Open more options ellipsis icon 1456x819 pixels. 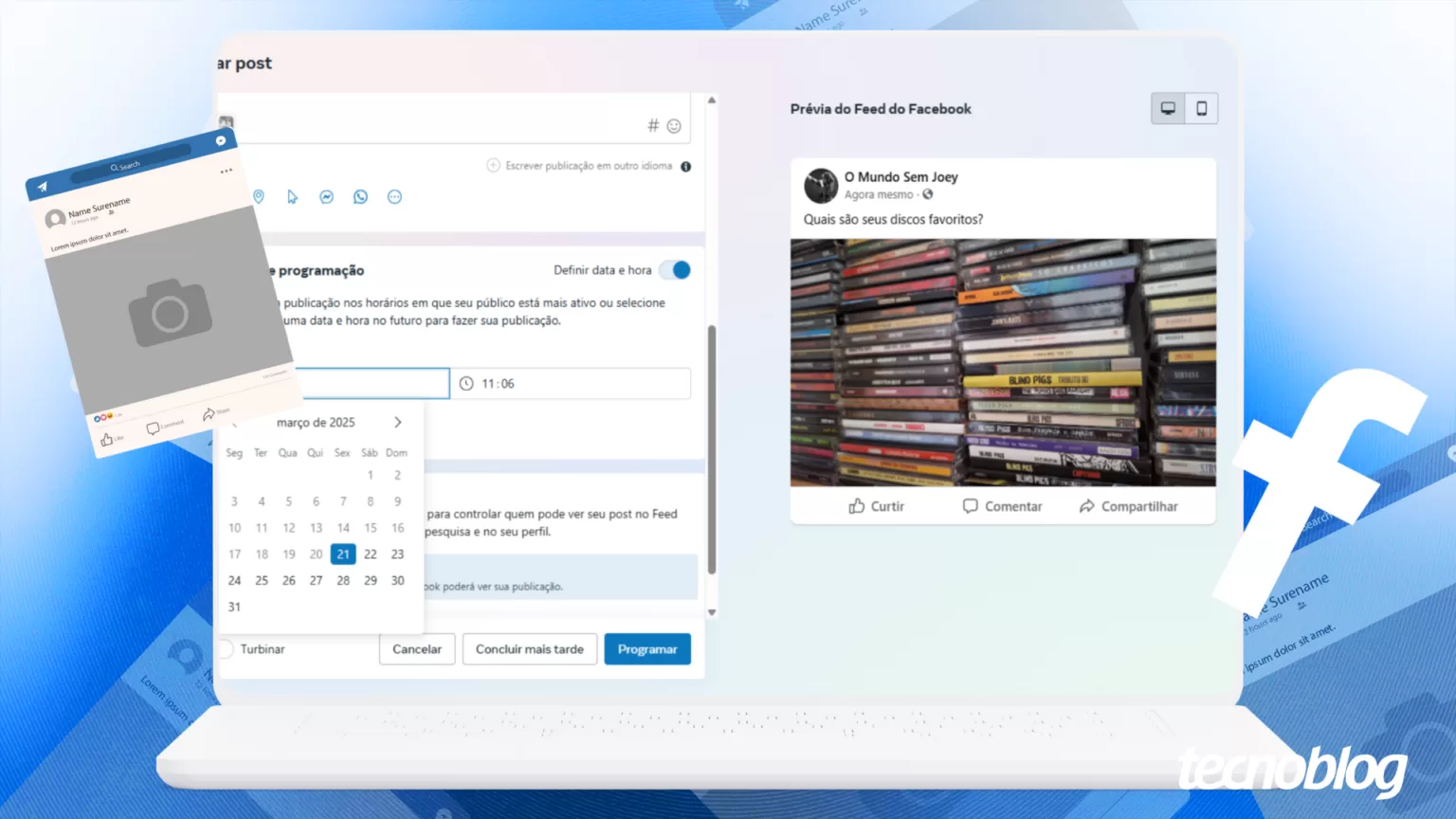[x=394, y=196]
